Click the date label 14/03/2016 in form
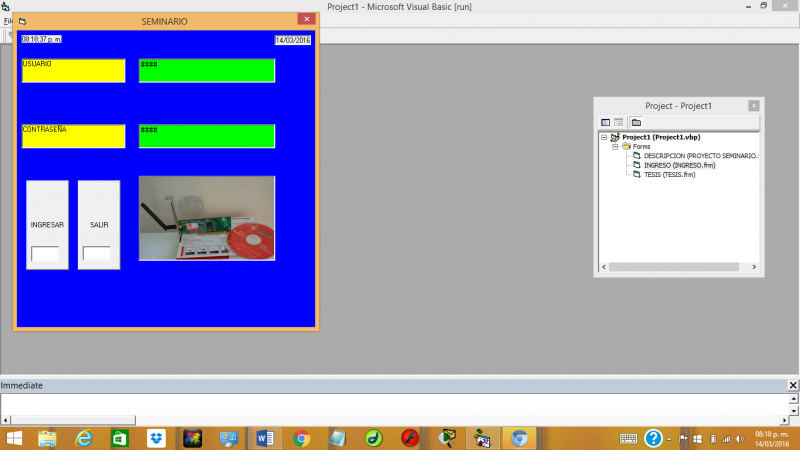This screenshot has height=450, width=800. (293, 40)
